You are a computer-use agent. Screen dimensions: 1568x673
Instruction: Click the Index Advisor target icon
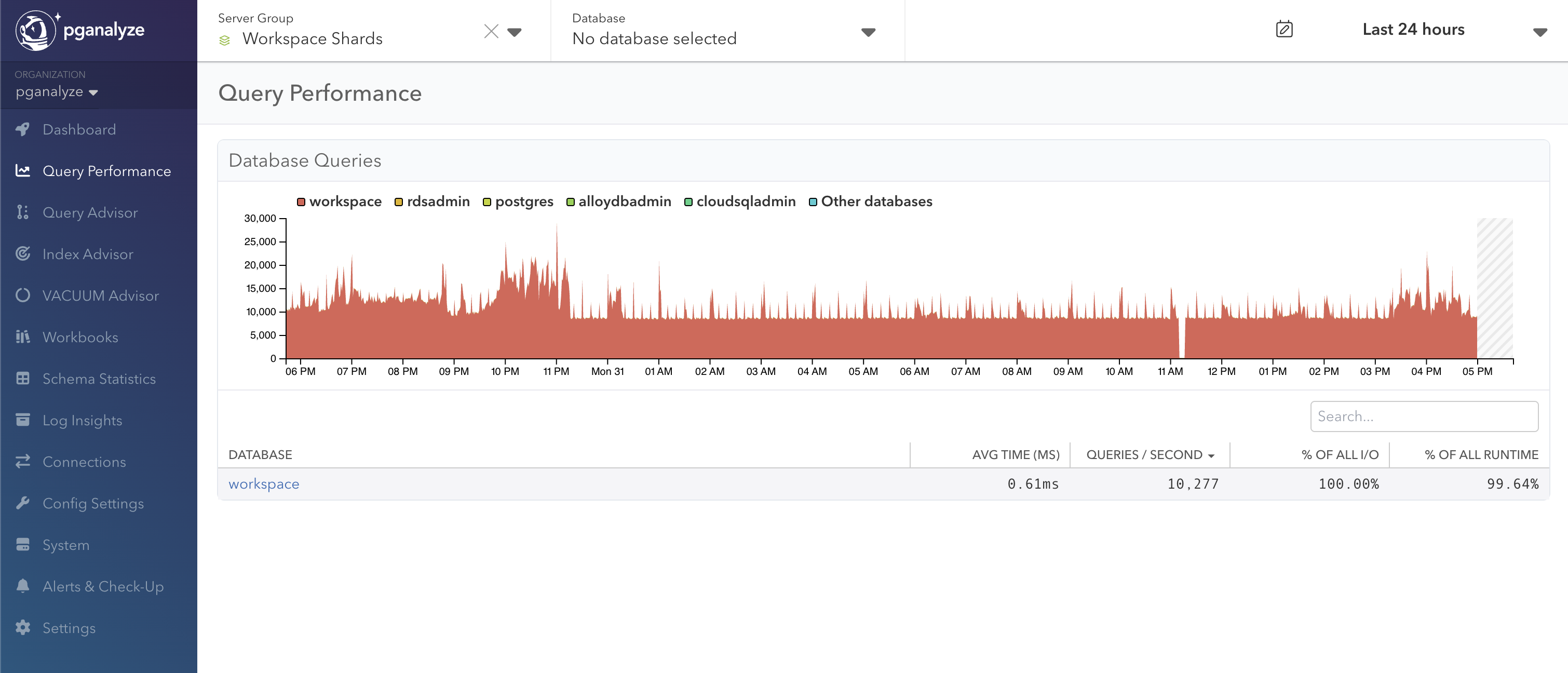[22, 253]
